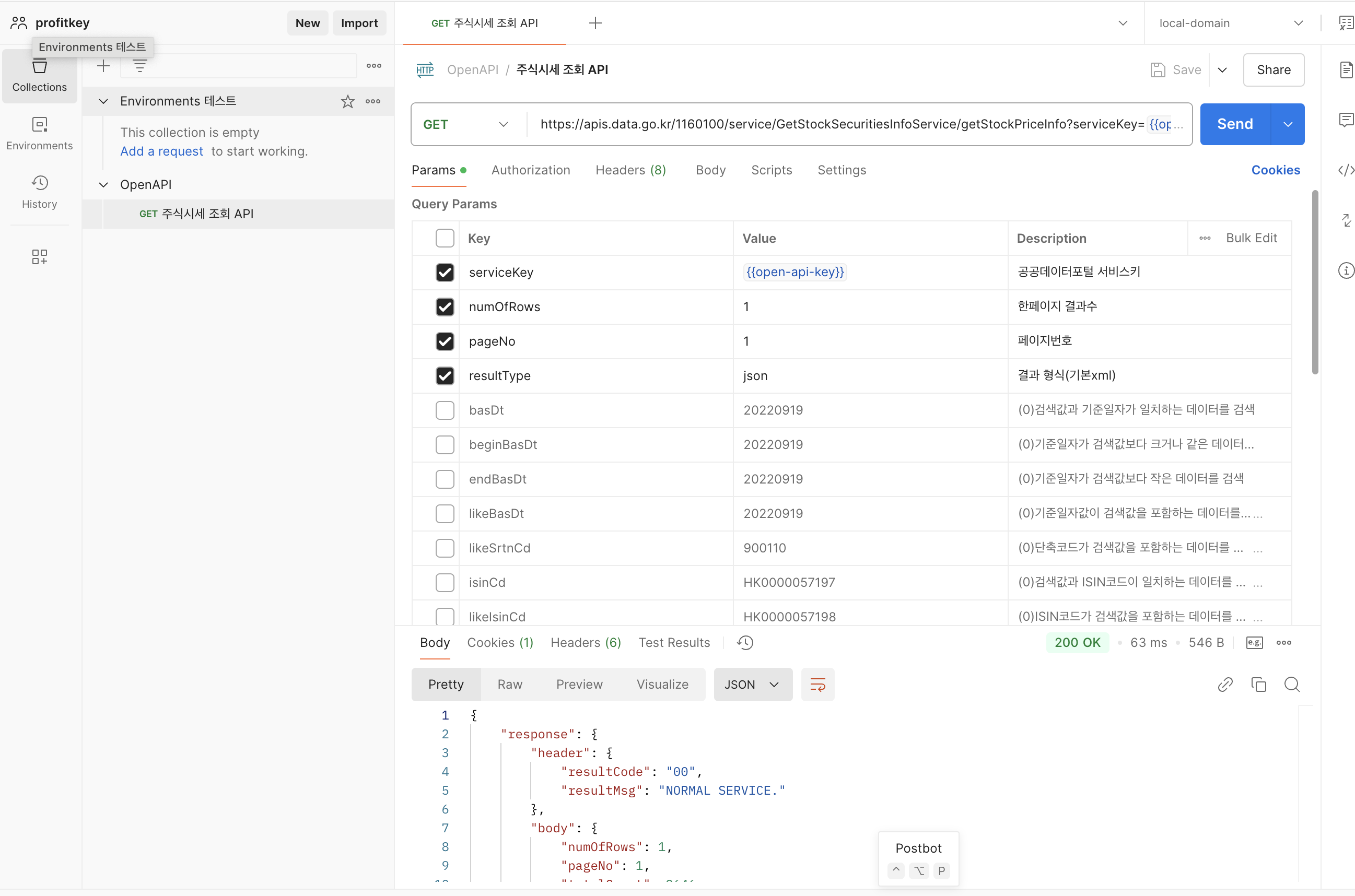This screenshot has width=1355, height=896.
Task: Open the comments panel icon
Action: tap(1346, 120)
